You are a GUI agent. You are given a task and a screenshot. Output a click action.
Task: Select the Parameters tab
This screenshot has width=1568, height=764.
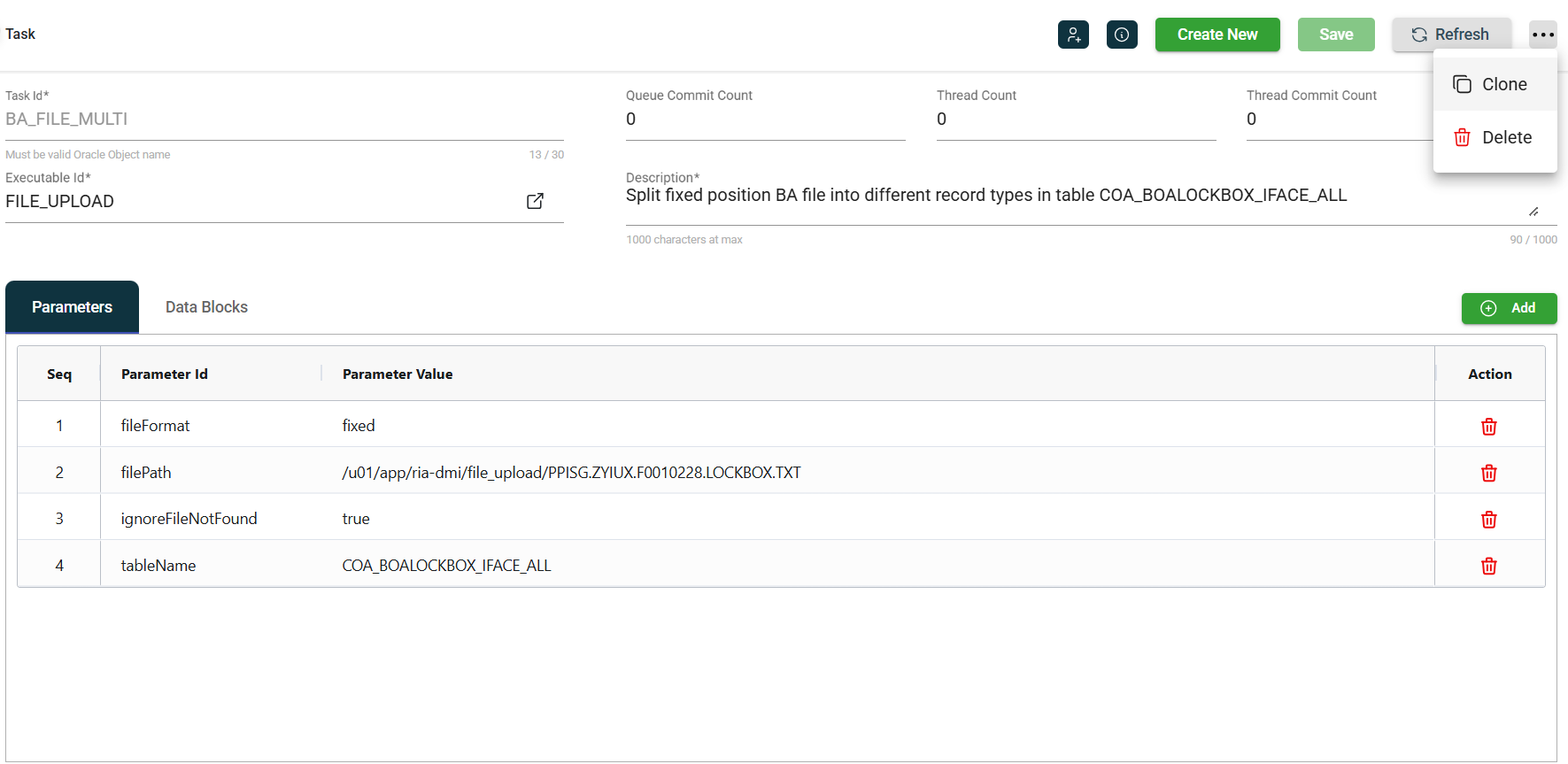coord(73,307)
